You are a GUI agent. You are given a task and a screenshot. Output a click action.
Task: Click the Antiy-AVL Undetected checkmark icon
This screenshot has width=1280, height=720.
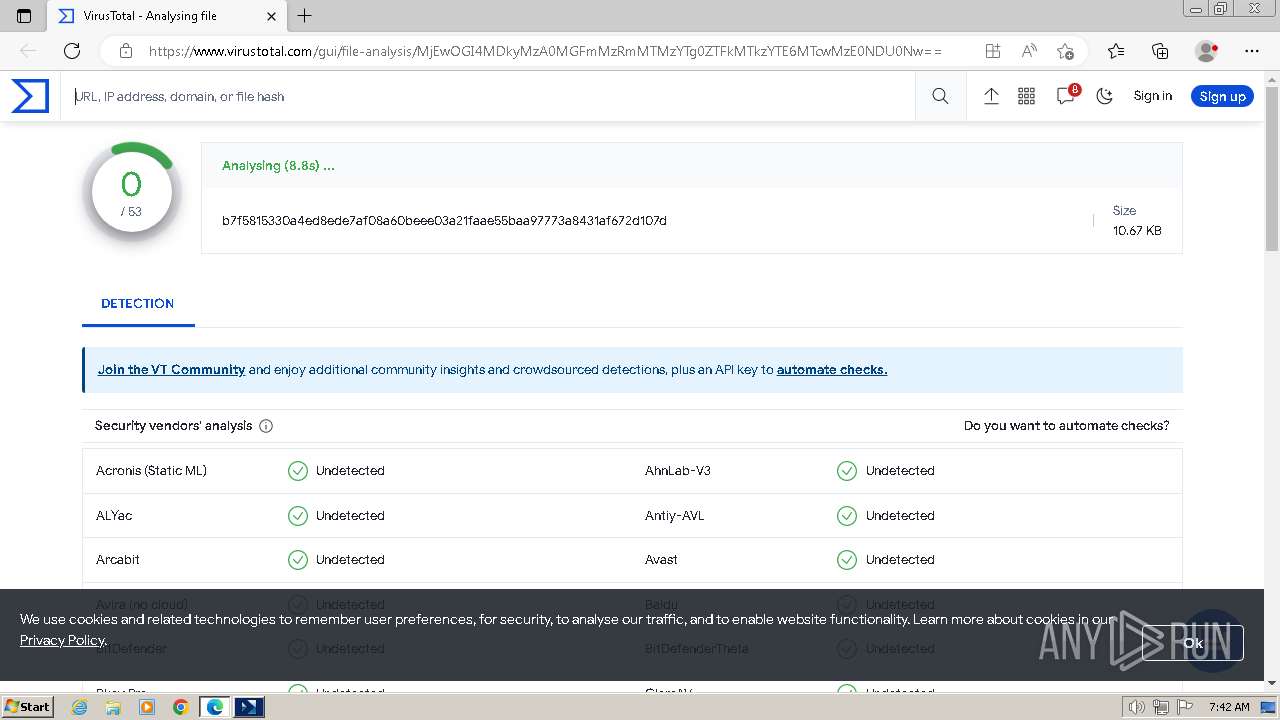[847, 516]
